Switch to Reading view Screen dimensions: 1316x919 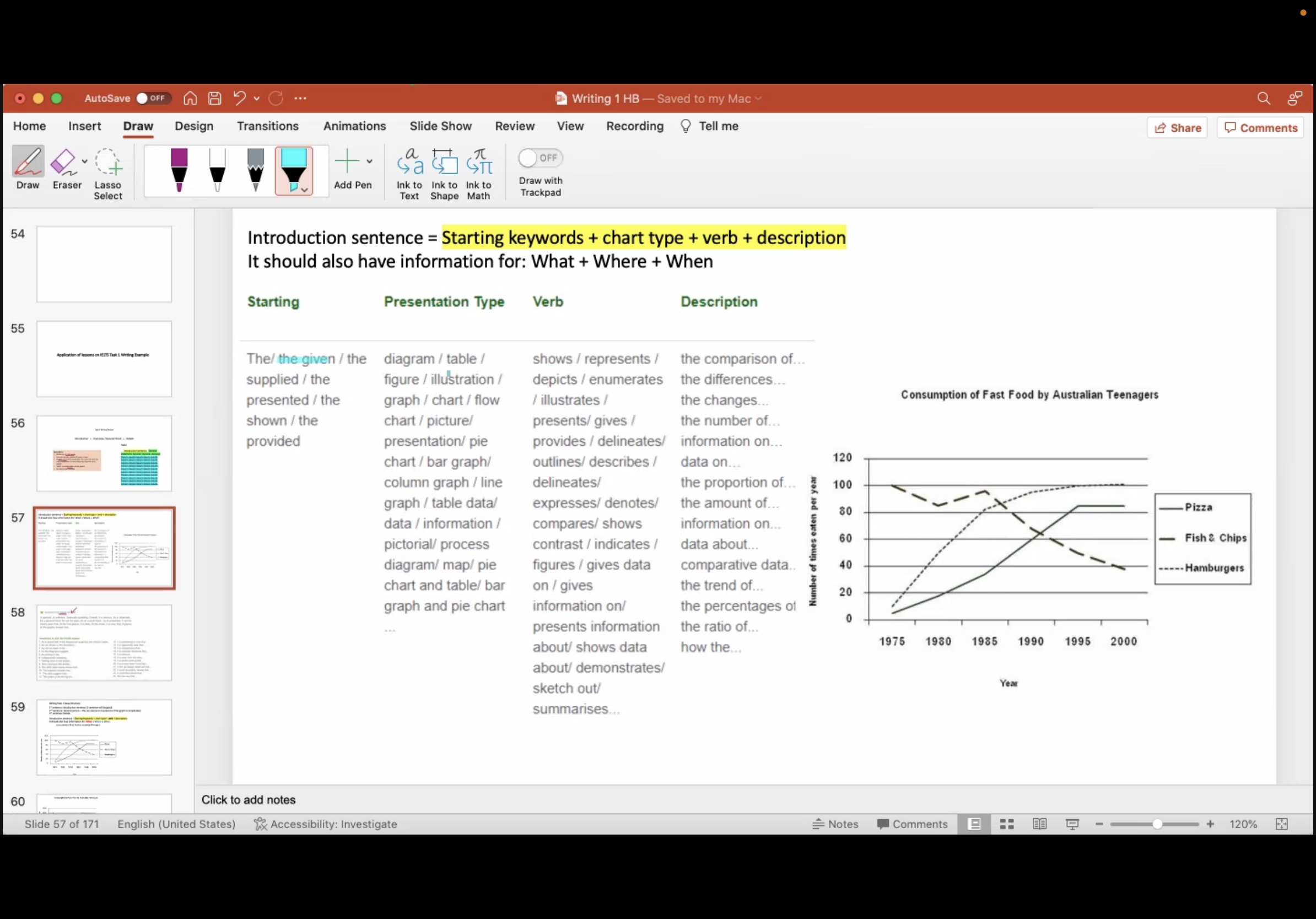(x=1039, y=824)
